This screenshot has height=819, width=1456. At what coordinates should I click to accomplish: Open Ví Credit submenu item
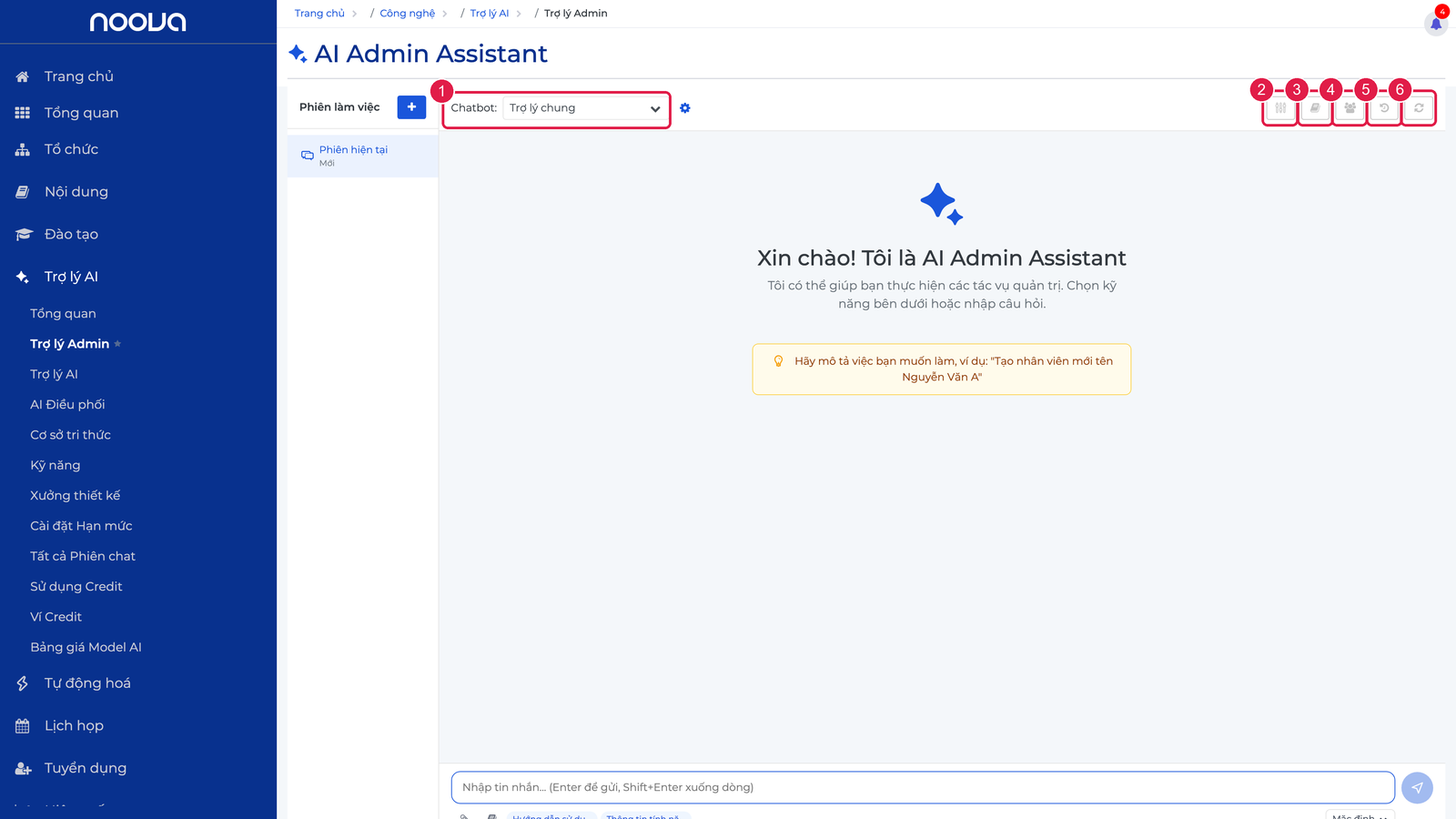point(56,617)
